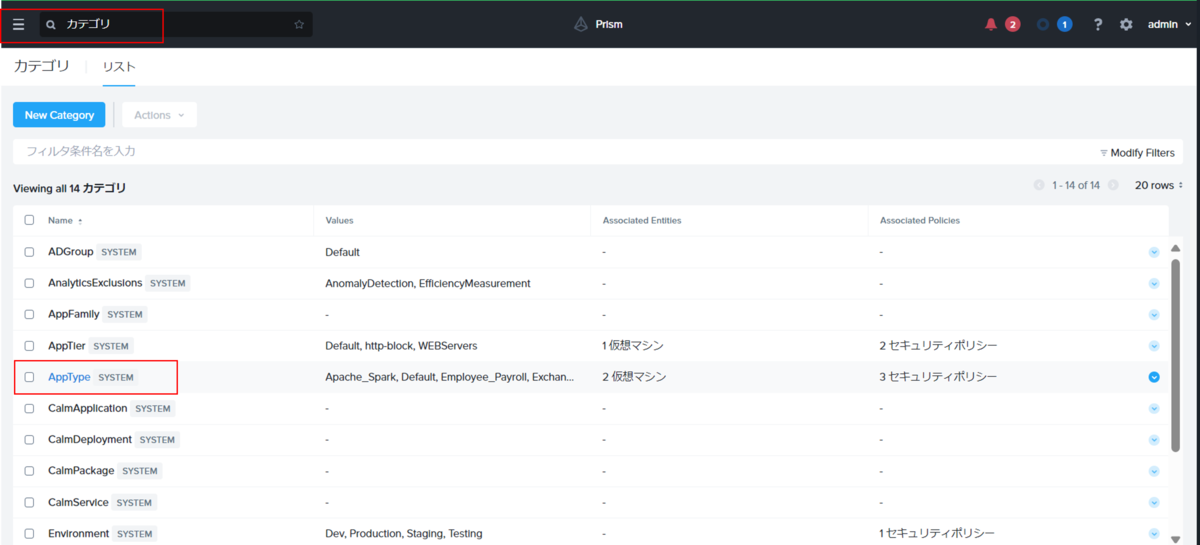Check the CalmDeployment row checkbox
The image size is (1200, 545).
(x=30, y=439)
